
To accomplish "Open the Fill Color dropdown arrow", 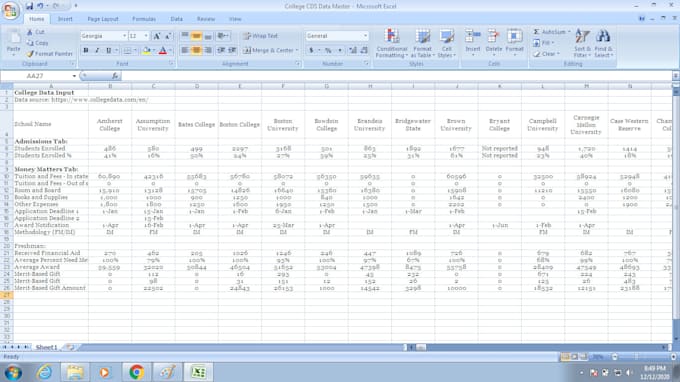I will 154,51.
